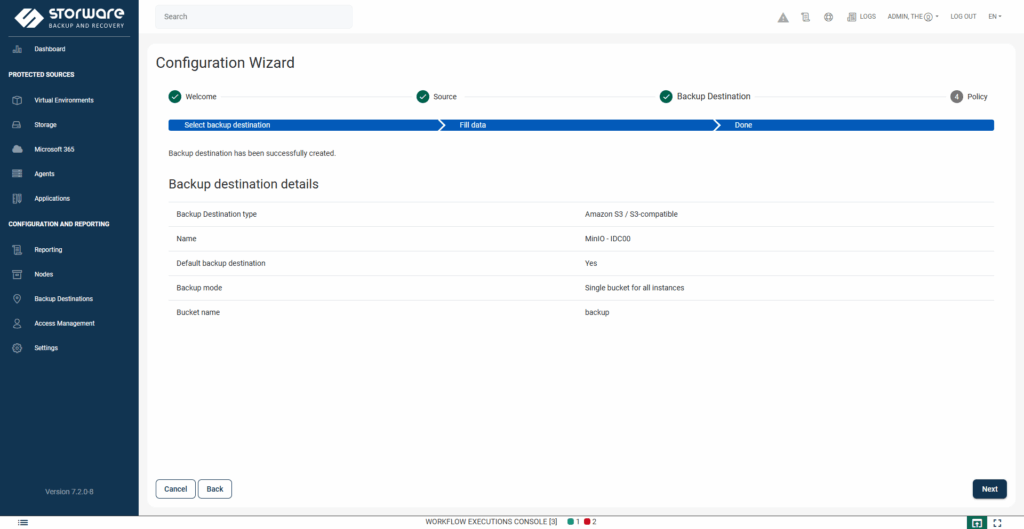Open Access Management menu item
This screenshot has height=529, width=1024.
[x=64, y=323]
